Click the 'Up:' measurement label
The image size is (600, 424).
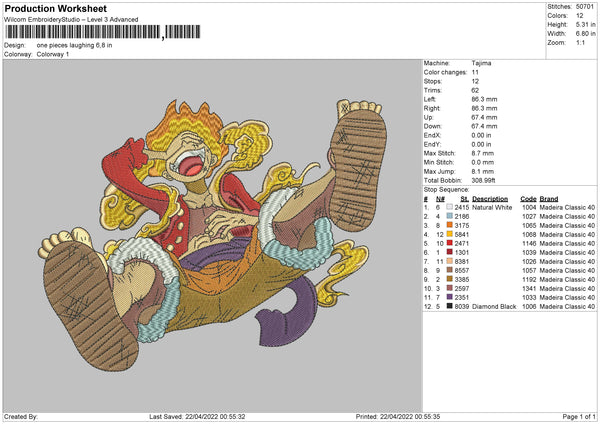428,117
